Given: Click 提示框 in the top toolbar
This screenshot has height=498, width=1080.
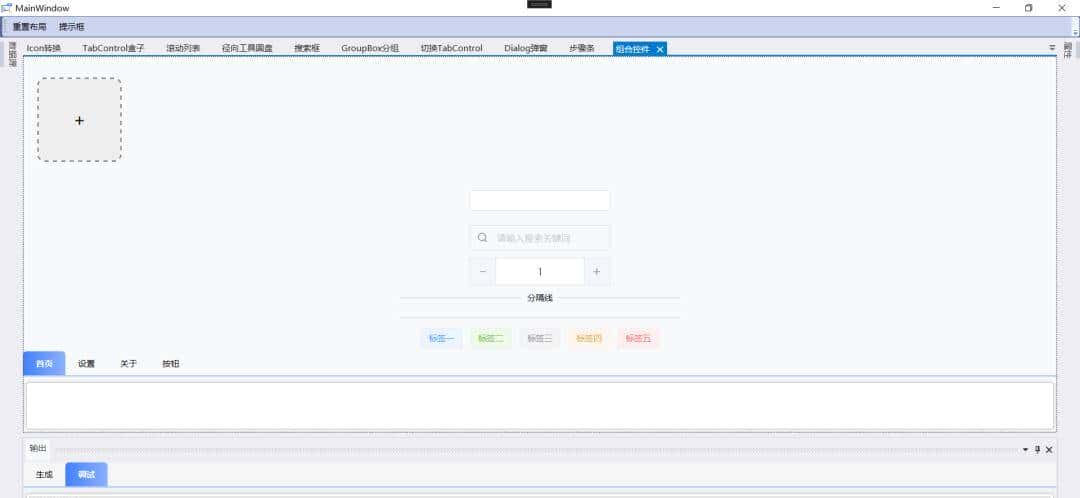Looking at the screenshot, I should pos(72,27).
